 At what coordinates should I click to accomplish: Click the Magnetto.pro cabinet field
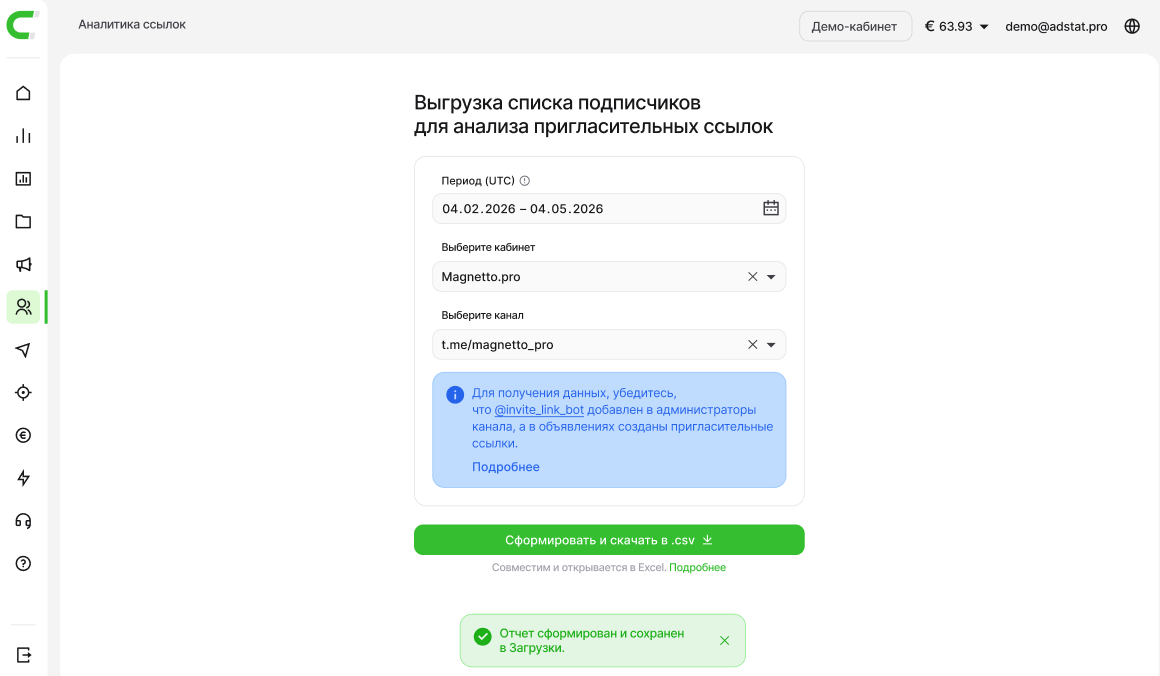pyautogui.click(x=609, y=277)
